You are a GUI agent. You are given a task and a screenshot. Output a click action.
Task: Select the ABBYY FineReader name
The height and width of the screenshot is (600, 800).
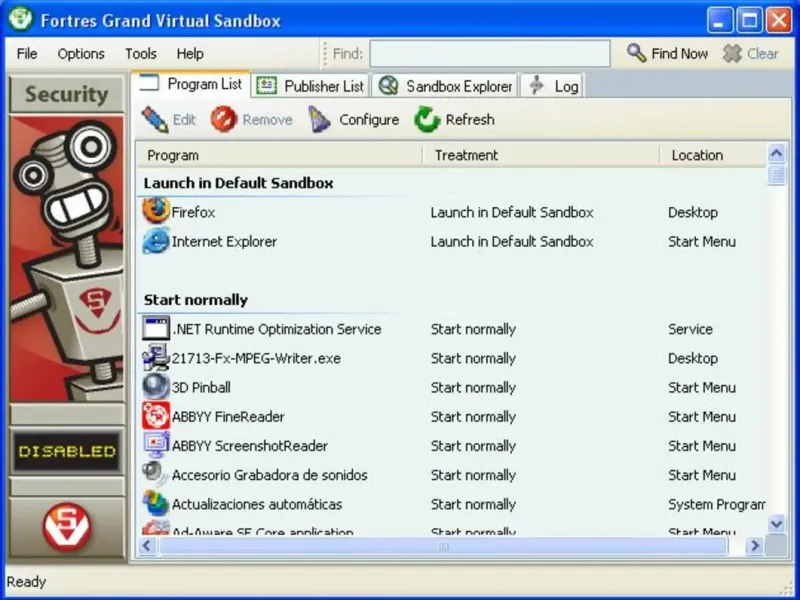(x=228, y=416)
